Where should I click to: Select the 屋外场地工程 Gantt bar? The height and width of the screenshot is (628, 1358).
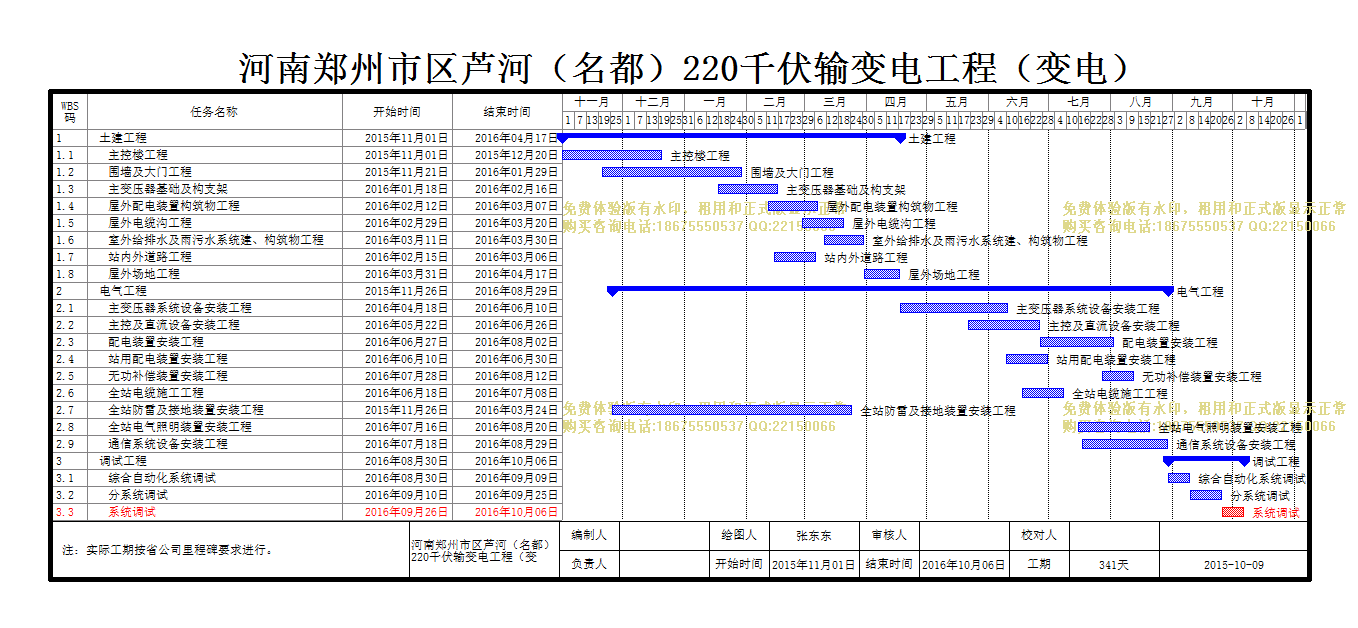pyautogui.click(x=882, y=274)
